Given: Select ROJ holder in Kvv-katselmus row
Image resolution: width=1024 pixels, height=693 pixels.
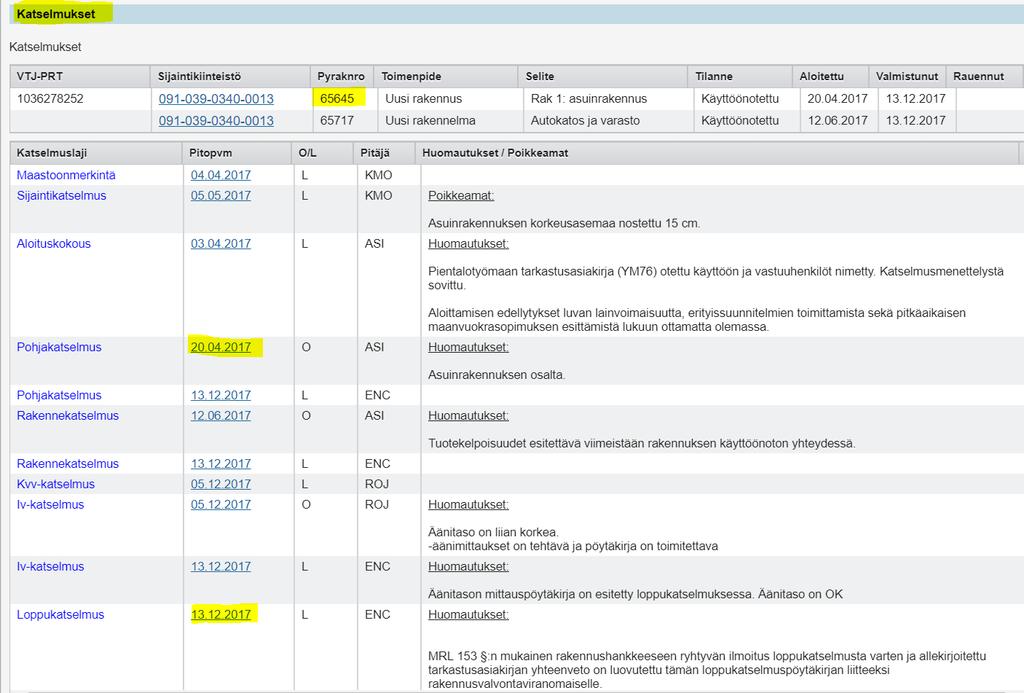Looking at the screenshot, I should tap(377, 484).
